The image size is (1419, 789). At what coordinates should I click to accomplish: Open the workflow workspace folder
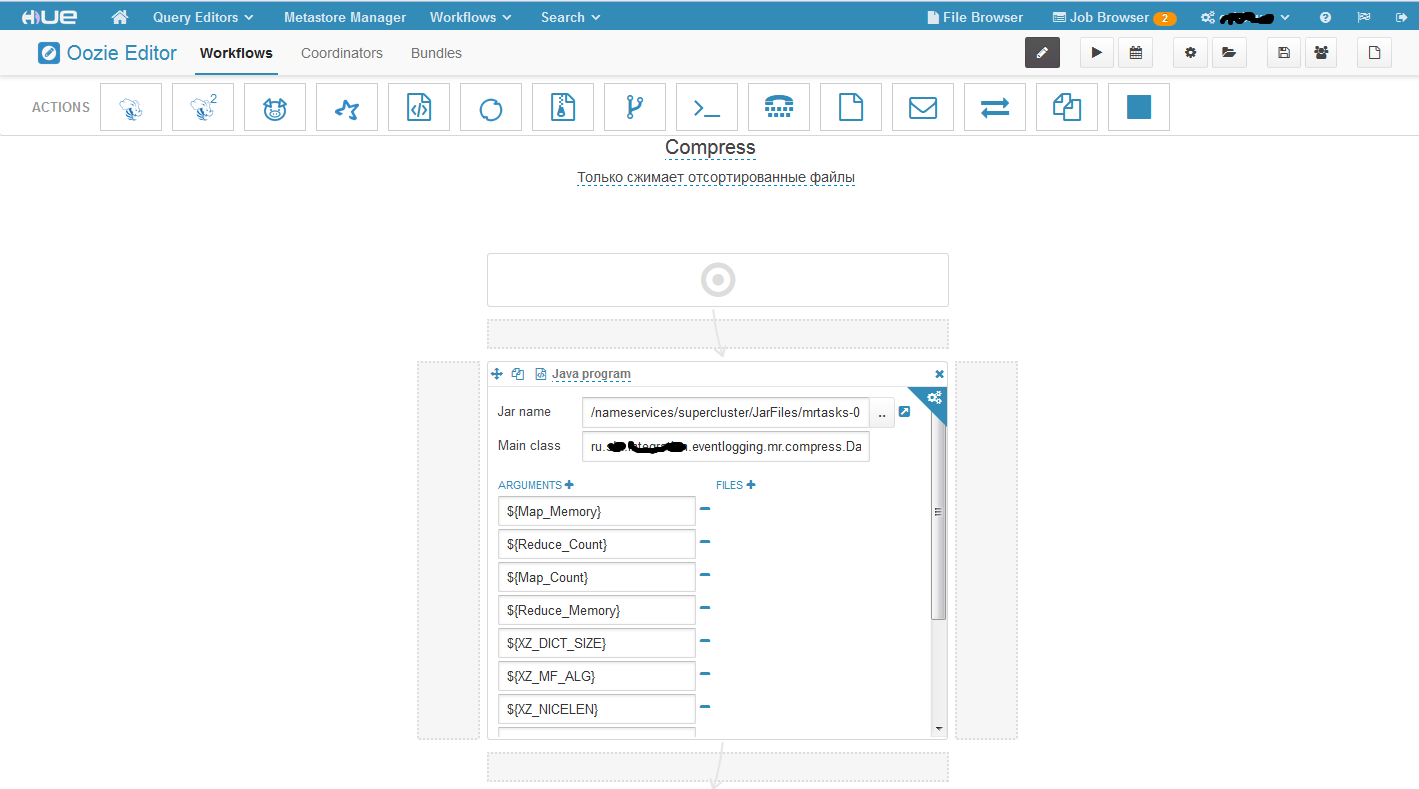(1229, 53)
